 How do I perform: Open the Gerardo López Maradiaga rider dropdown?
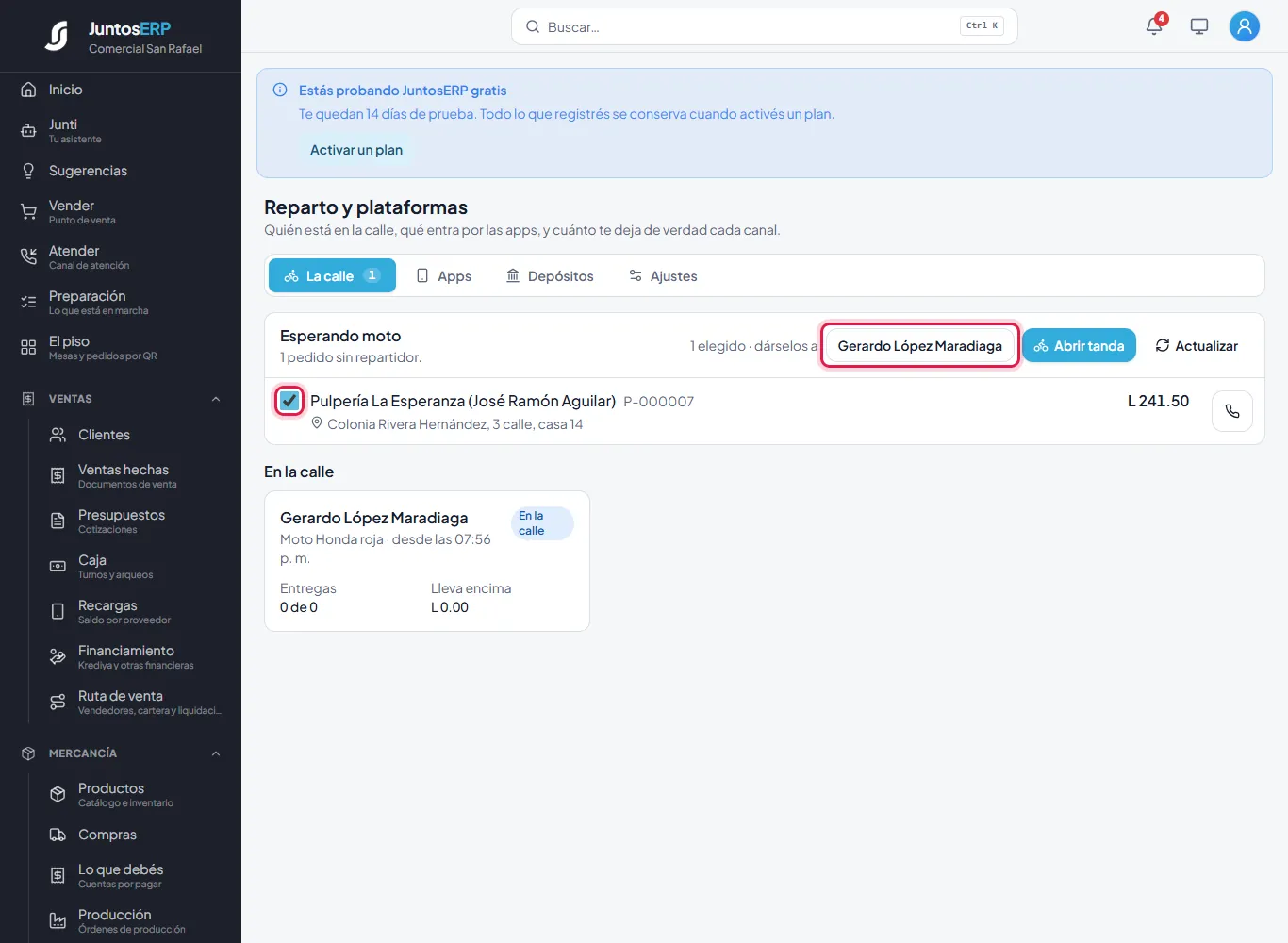click(920, 346)
